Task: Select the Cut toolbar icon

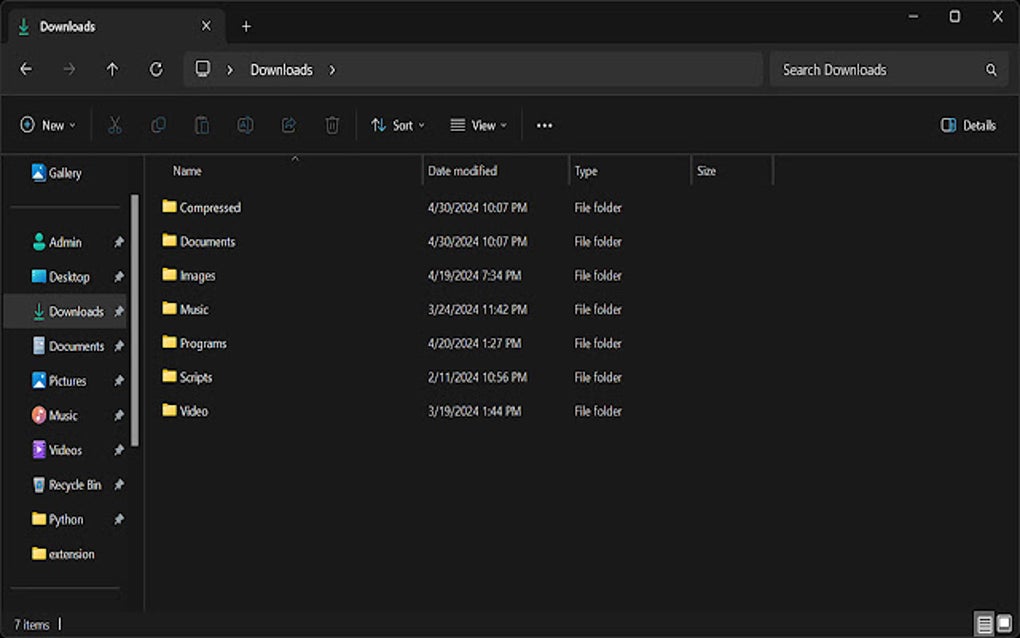Action: point(115,124)
